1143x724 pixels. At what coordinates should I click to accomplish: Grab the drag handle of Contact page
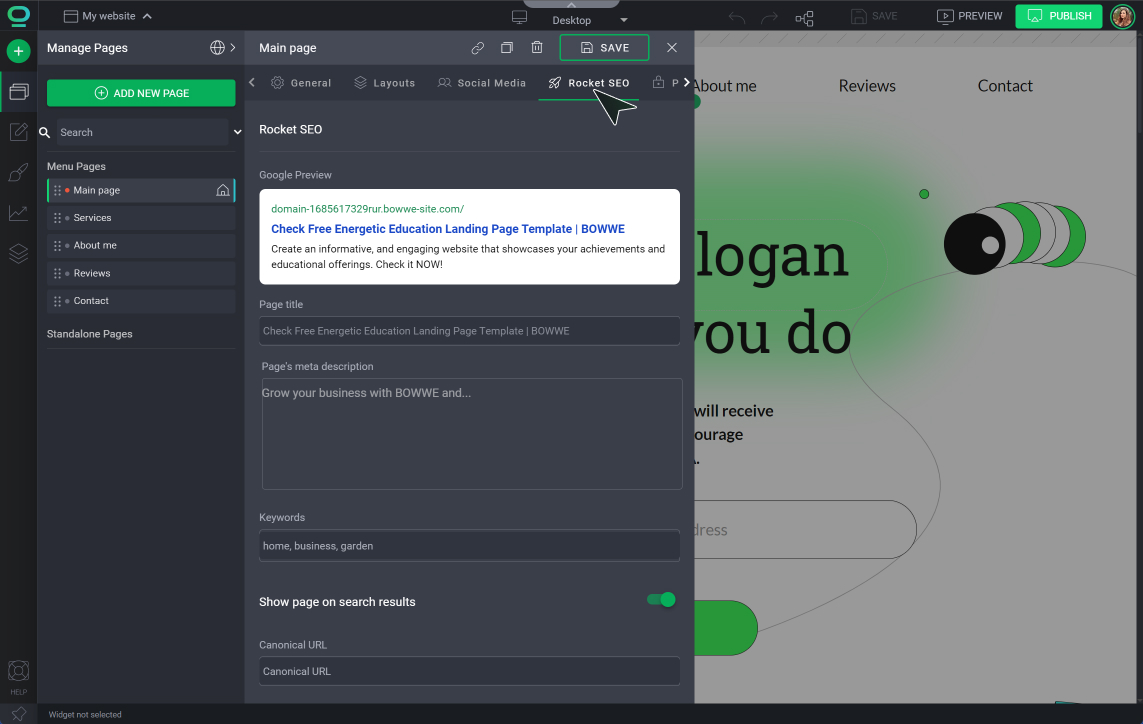point(58,301)
